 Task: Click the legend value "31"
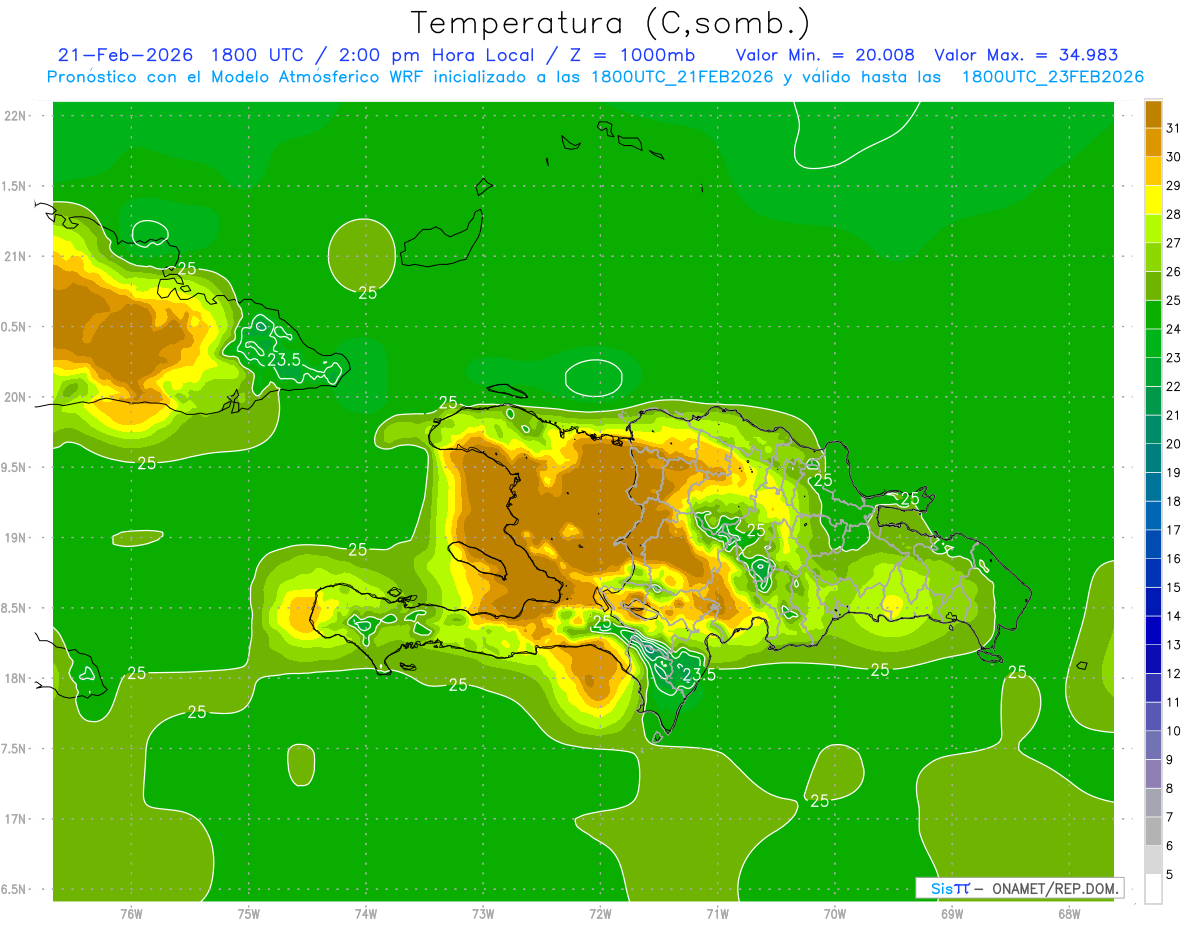[x=1174, y=128]
